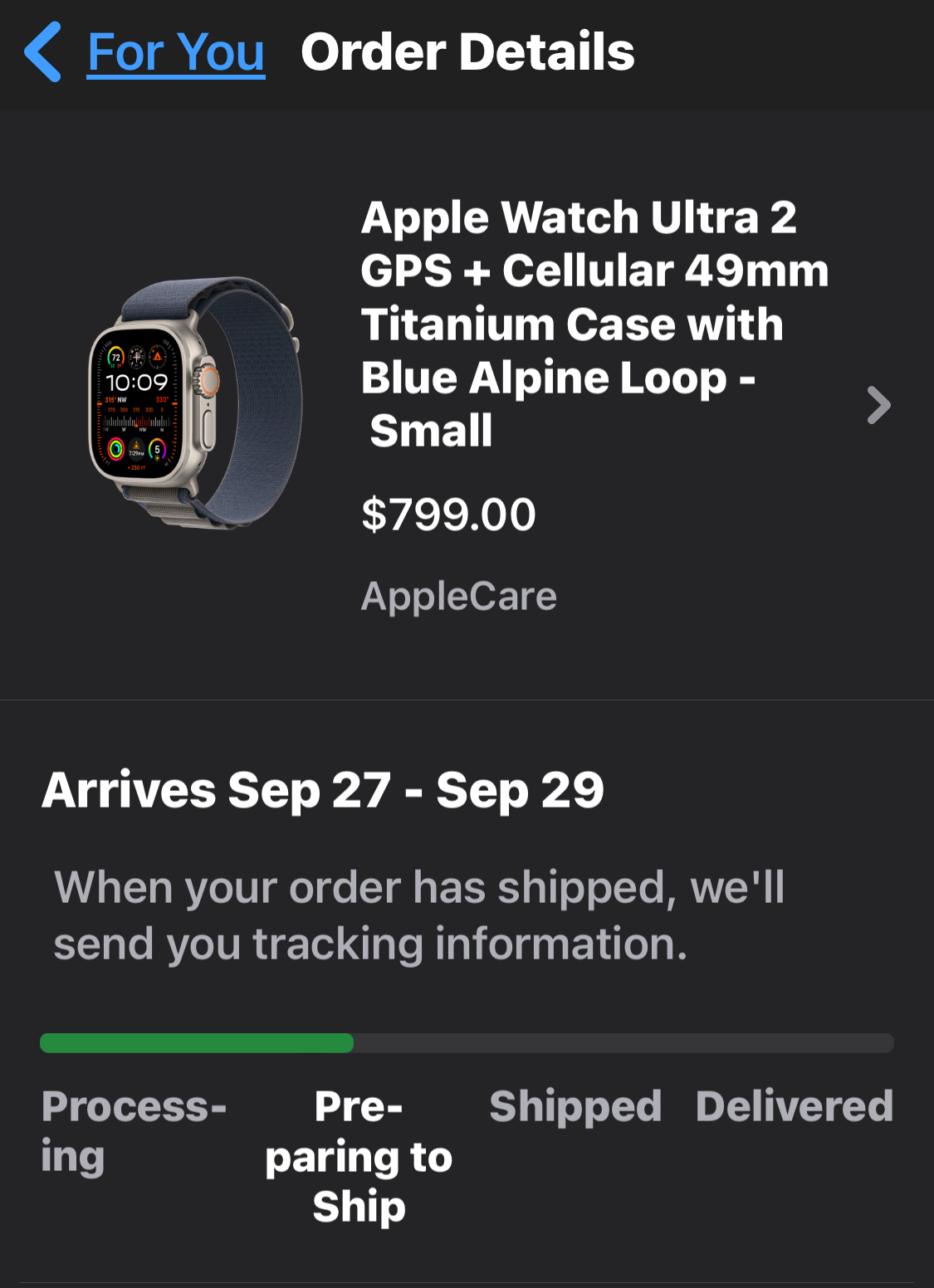Click the Order Details page title
The height and width of the screenshot is (1288, 934).
467,52
